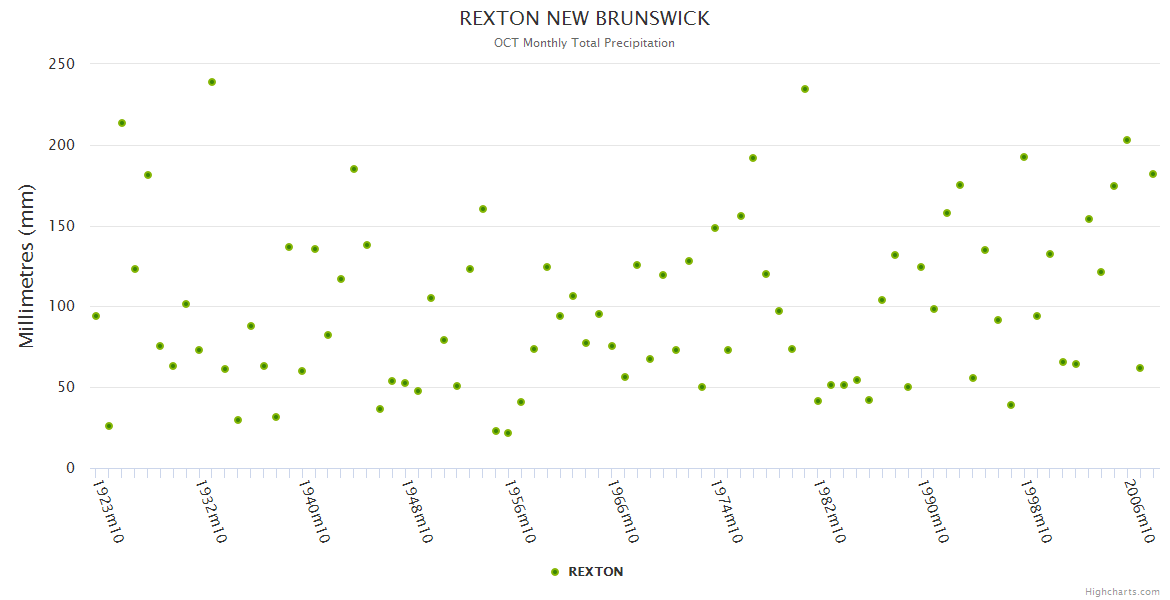The width and height of the screenshot is (1170, 600).
Task: Click the 214 mm point near 1925
Action: (x=122, y=123)
